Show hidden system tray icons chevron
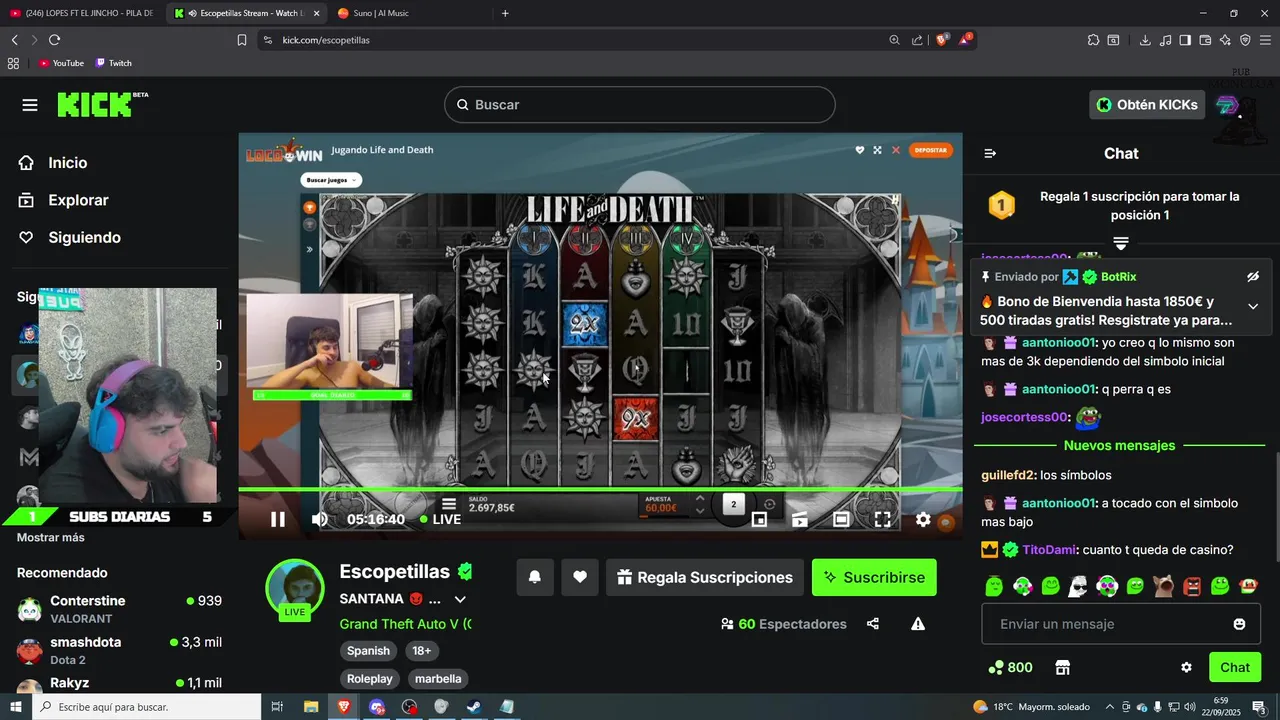1280x720 pixels. (x=1109, y=707)
